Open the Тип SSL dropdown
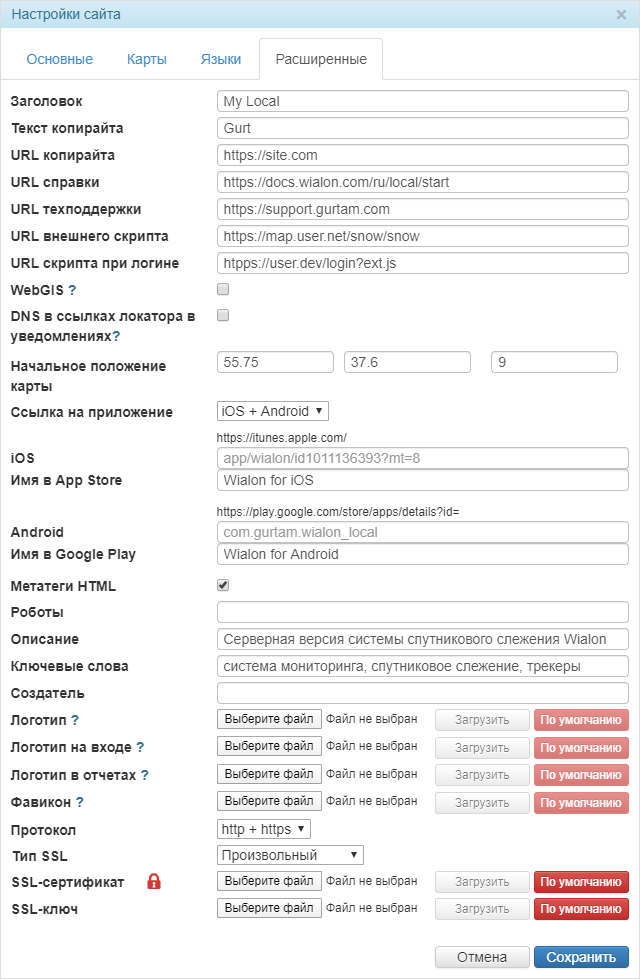Image resolution: width=640 pixels, height=979 pixels. [x=290, y=855]
